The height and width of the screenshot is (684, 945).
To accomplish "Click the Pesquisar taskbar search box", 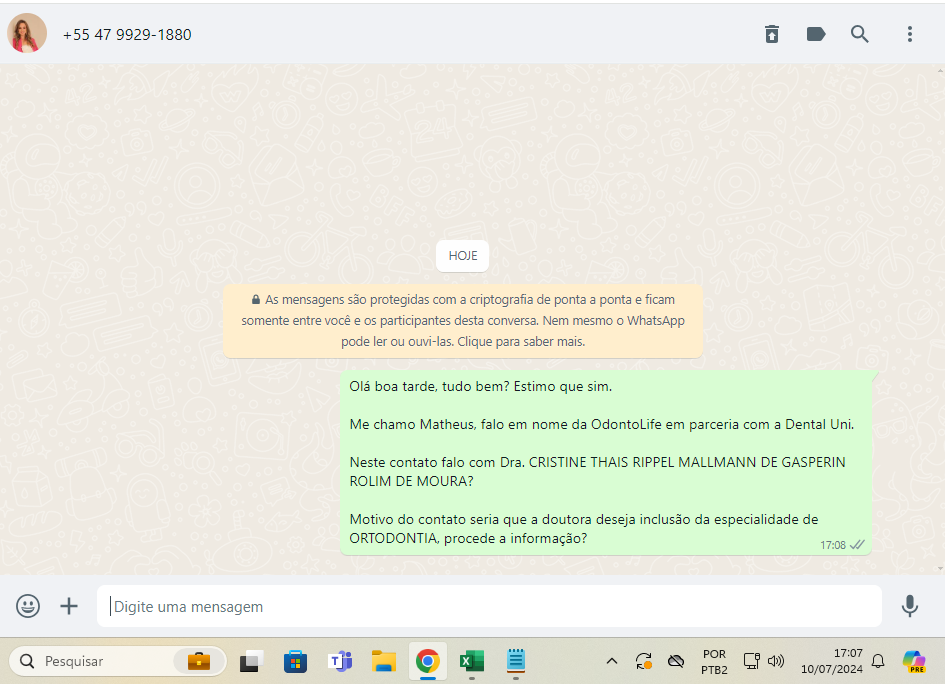I will pos(118,661).
